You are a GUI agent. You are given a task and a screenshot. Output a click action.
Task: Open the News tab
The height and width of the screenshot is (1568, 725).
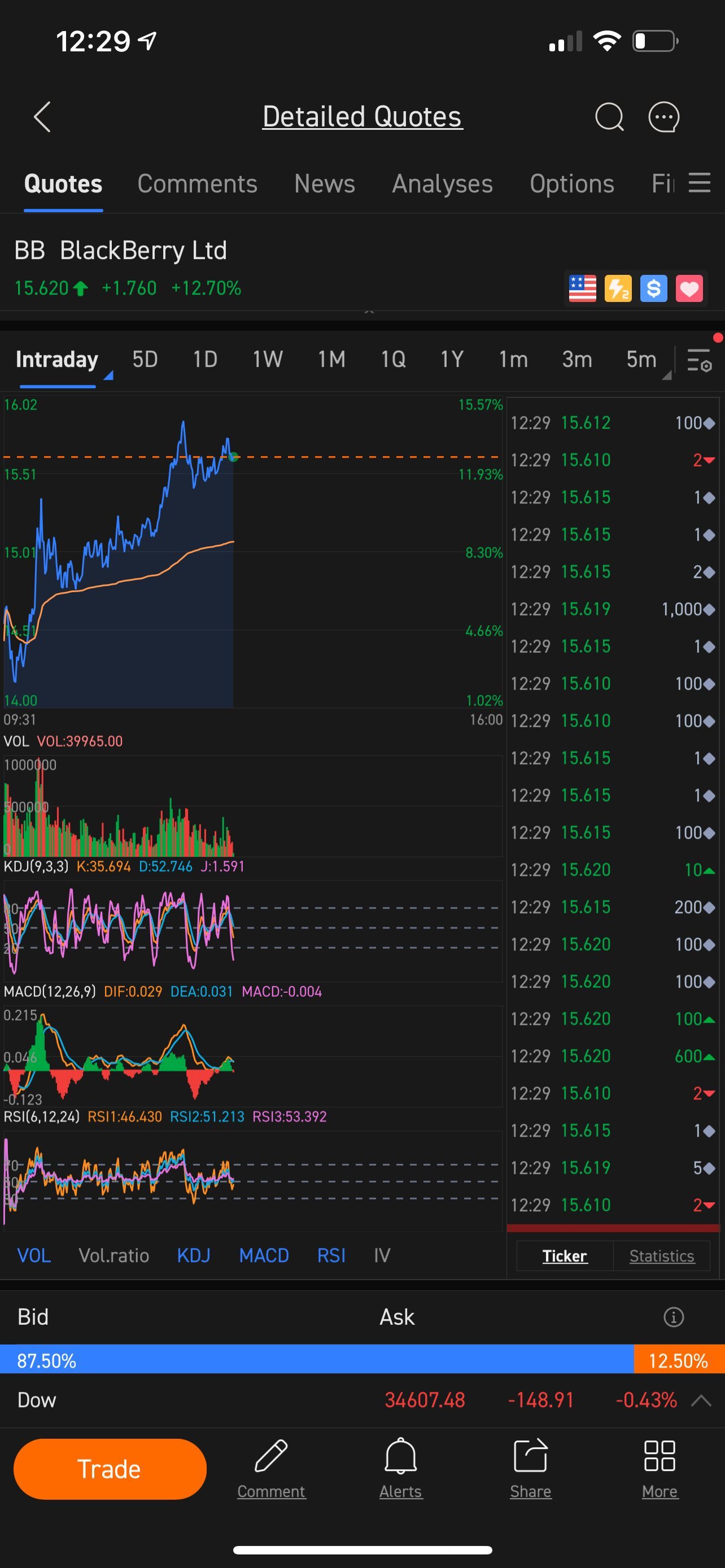click(325, 184)
